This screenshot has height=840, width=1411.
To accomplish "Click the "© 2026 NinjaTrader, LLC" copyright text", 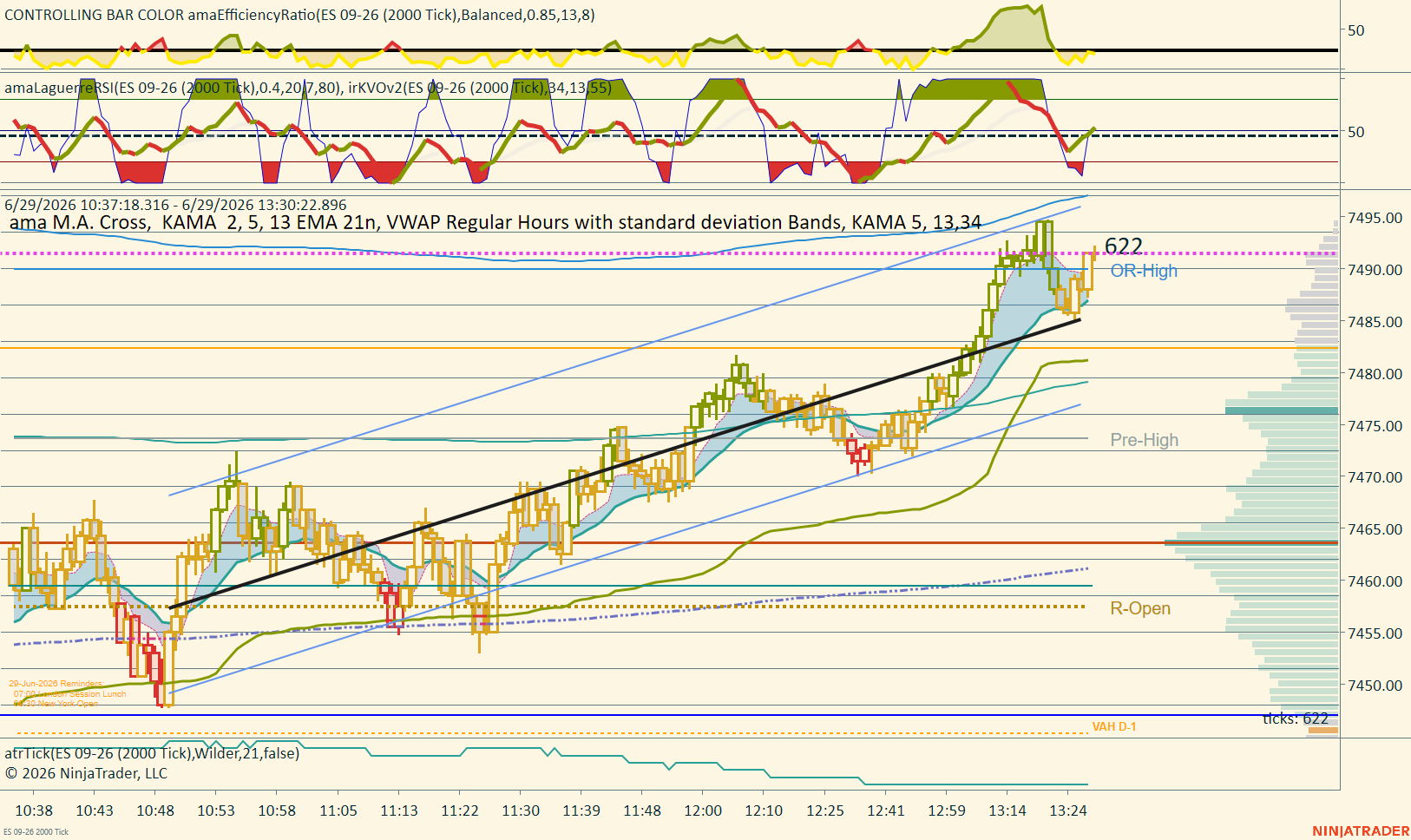I will pos(86,773).
